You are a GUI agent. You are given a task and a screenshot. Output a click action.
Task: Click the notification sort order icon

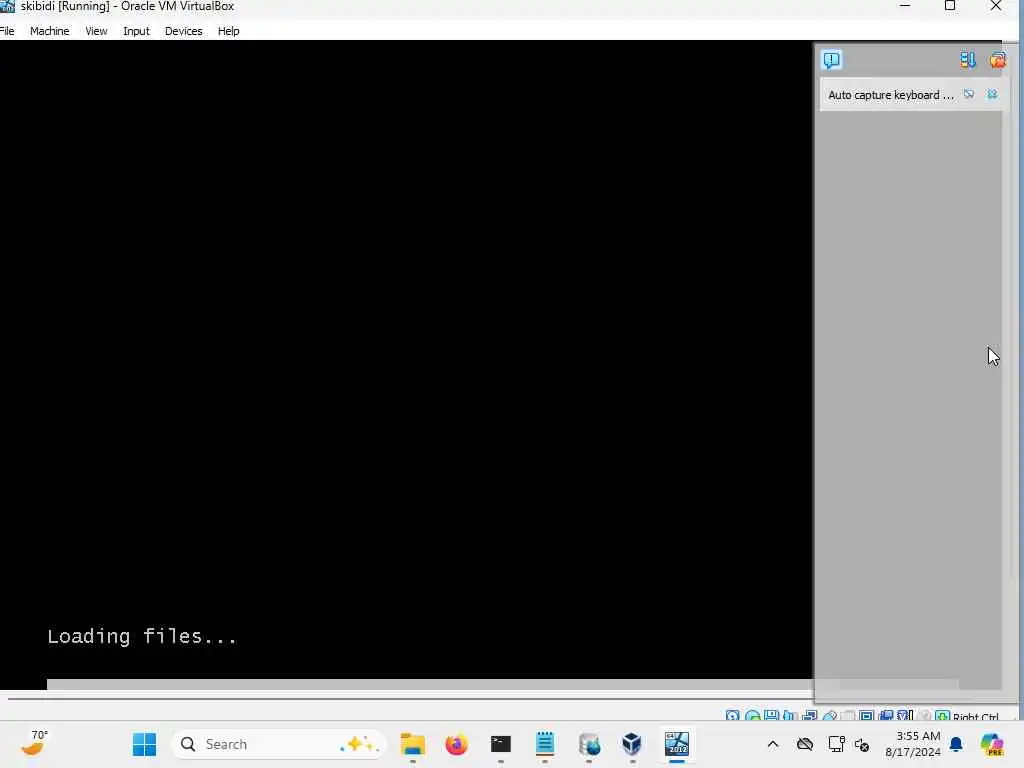968,60
